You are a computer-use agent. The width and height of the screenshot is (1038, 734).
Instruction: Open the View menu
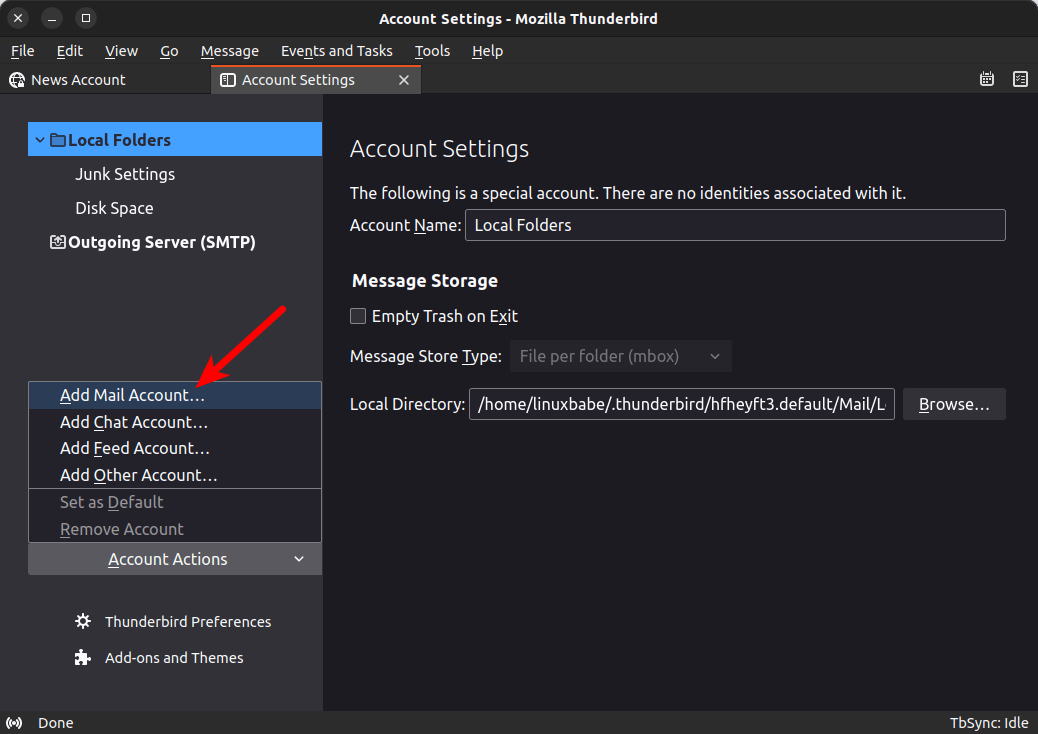pos(121,51)
